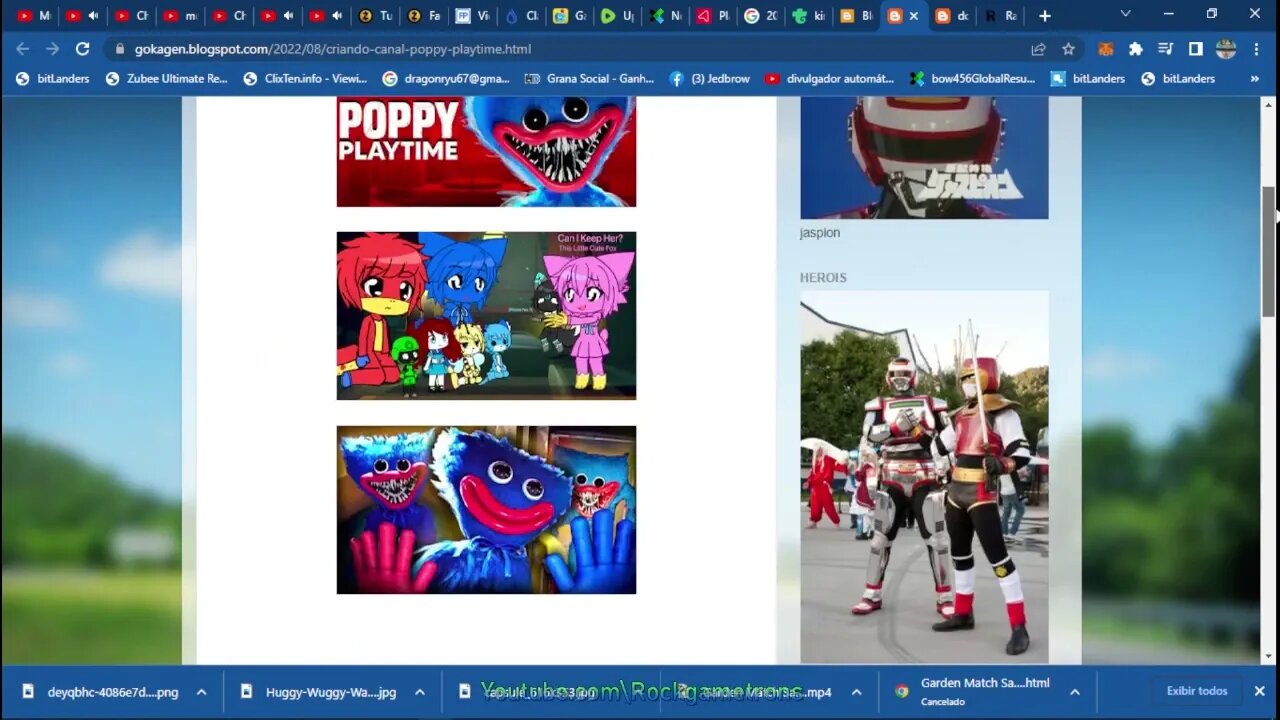The width and height of the screenshot is (1280, 720).
Task: Open the search tabs chevron in the title bar
Action: point(1126,14)
